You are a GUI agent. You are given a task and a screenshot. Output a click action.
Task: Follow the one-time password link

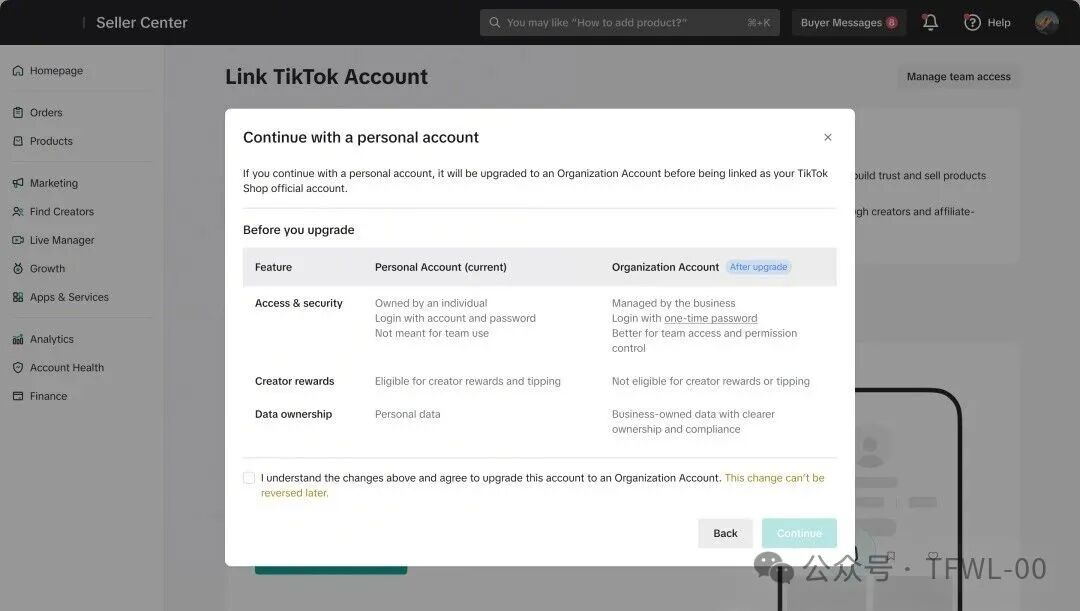click(x=711, y=318)
